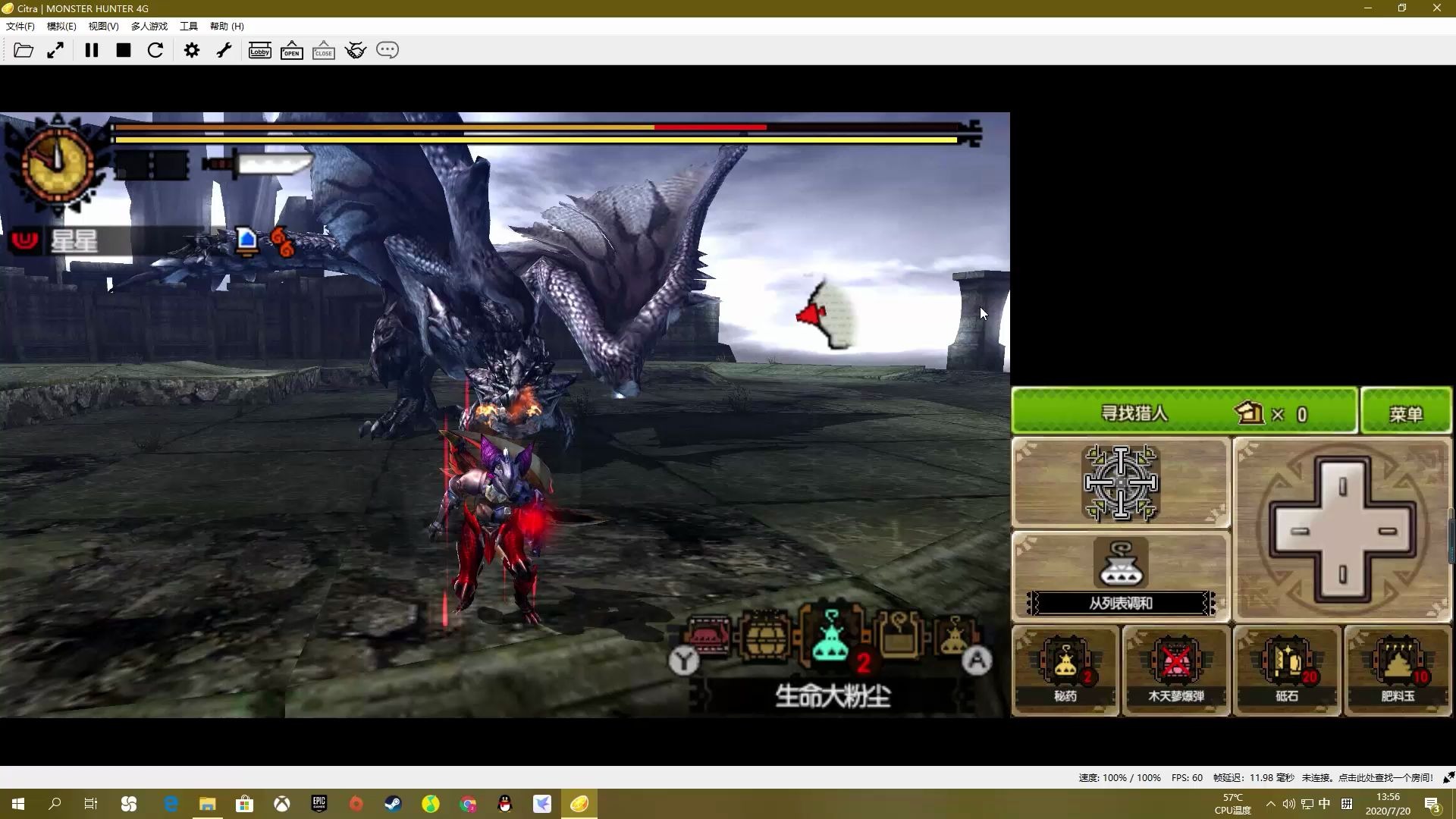Expand hidden system tray icons
The width and height of the screenshot is (1456, 819).
point(1271,804)
